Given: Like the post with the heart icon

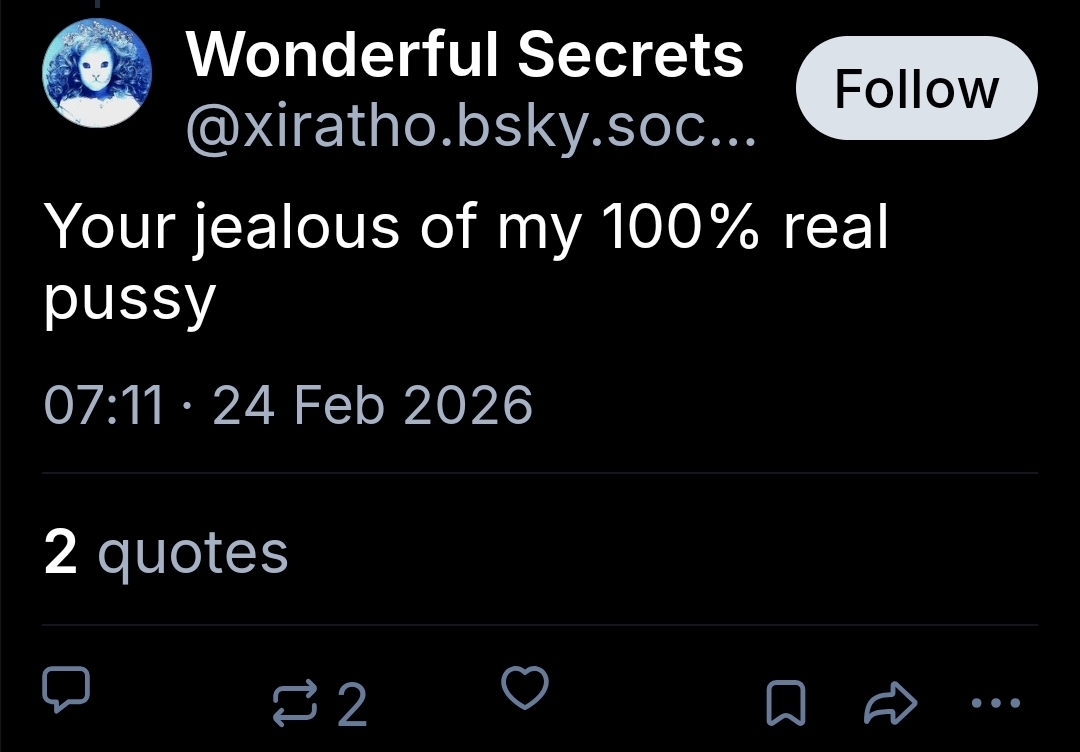Looking at the screenshot, I should (523, 691).
